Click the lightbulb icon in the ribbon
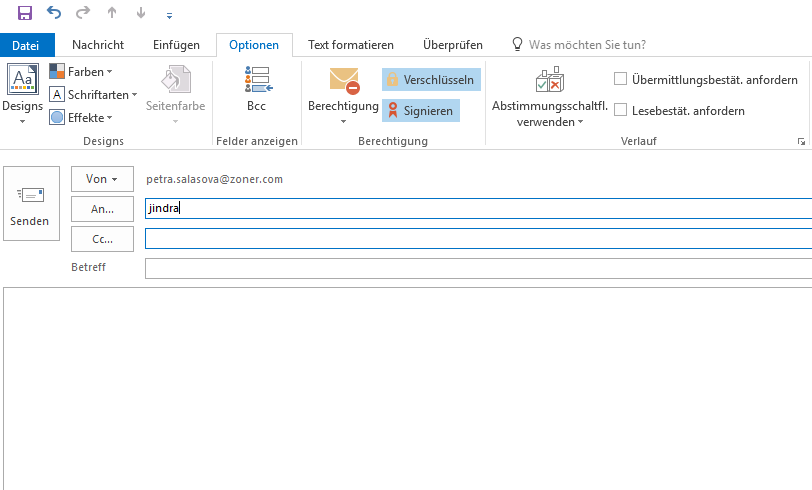The image size is (812, 490). 517,44
